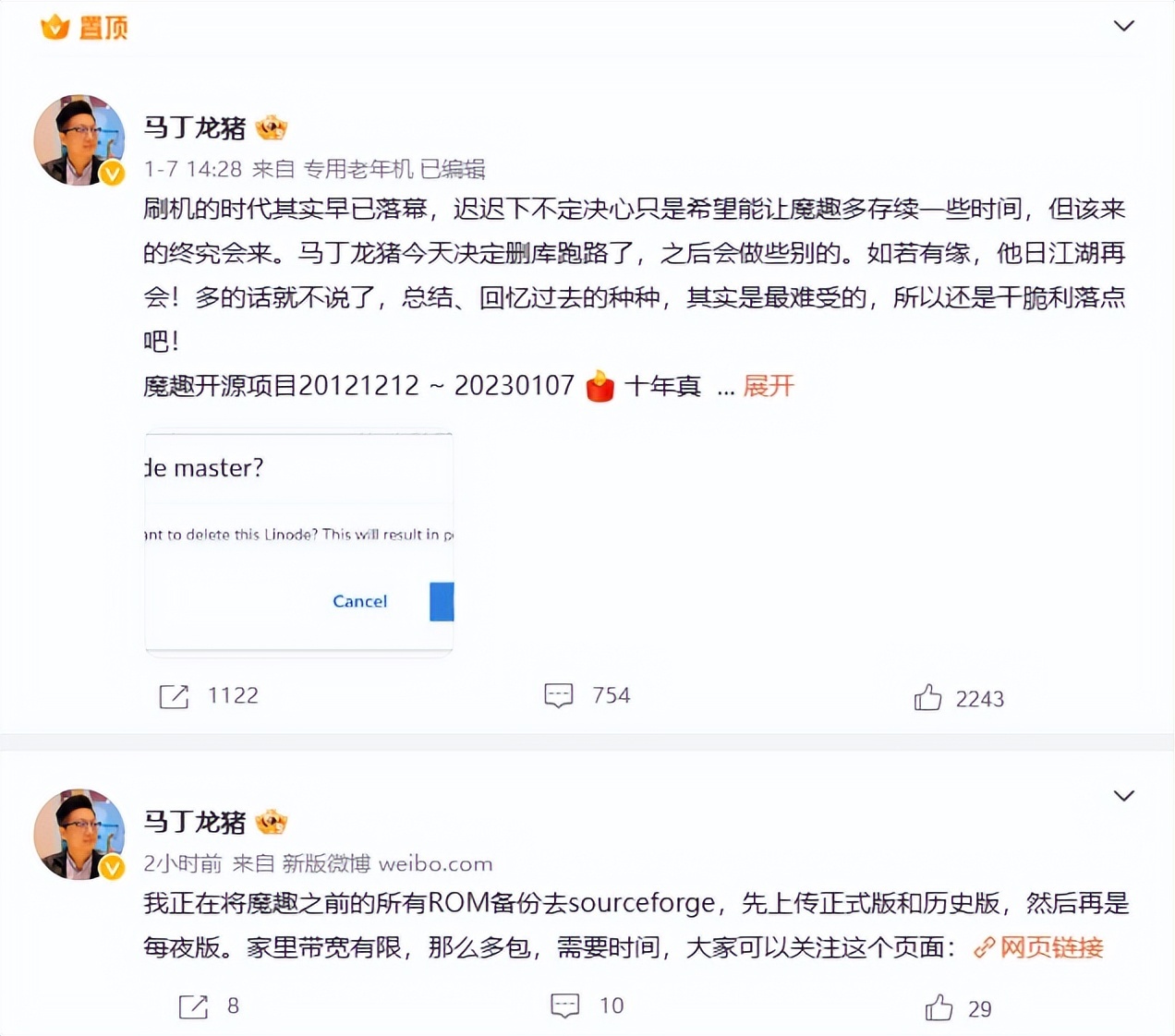Screen dimensions: 1175x1036
Task: Click the repost icon with 1122 count
Action: point(174,696)
